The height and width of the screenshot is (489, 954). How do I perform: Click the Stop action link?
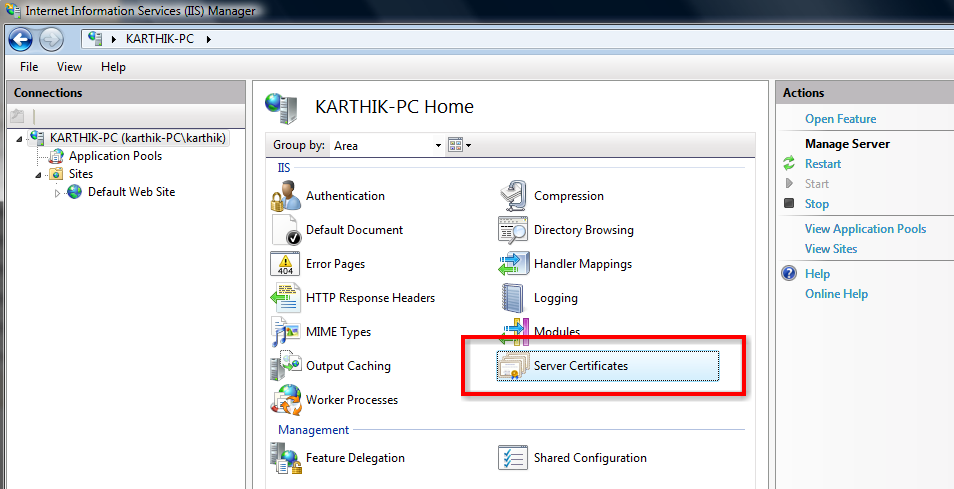click(x=816, y=204)
